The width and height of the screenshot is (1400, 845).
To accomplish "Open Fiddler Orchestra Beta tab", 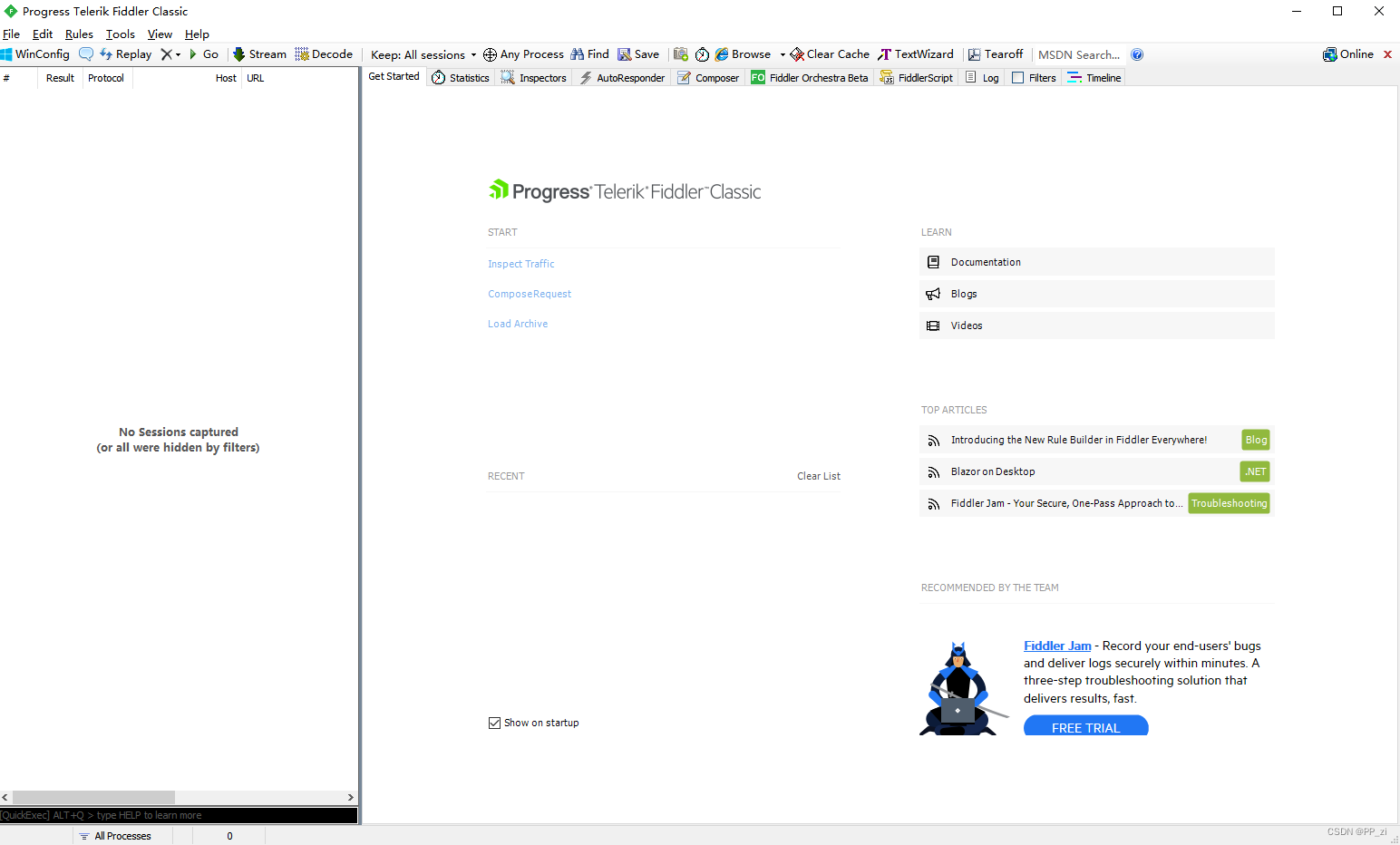I will pos(810,78).
